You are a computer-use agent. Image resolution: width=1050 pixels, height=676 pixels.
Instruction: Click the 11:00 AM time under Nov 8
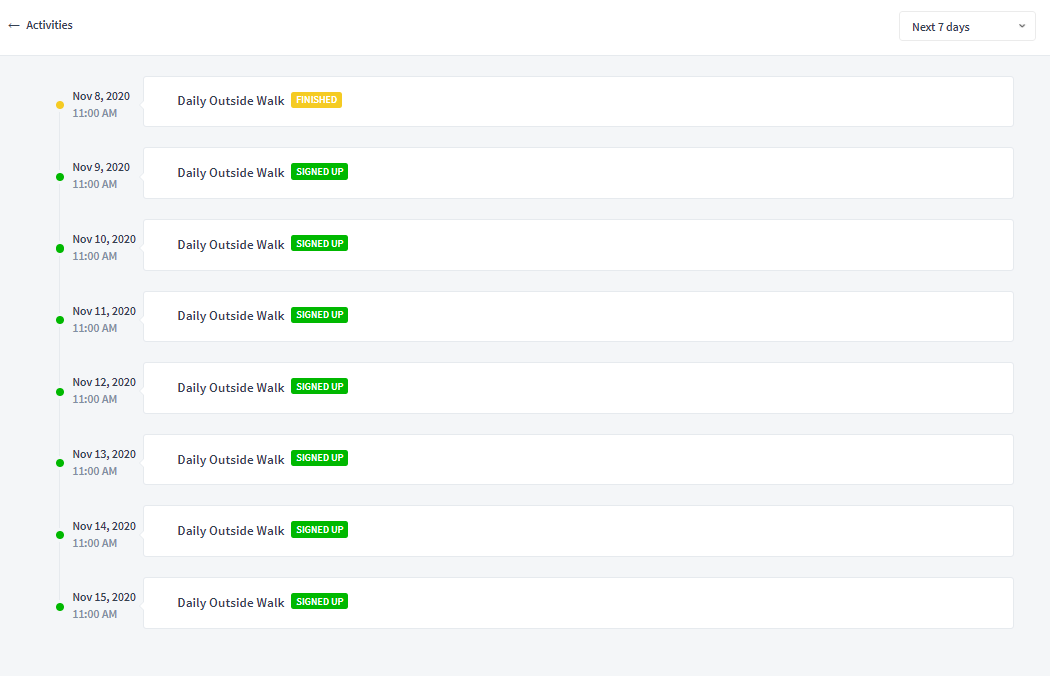coord(94,113)
